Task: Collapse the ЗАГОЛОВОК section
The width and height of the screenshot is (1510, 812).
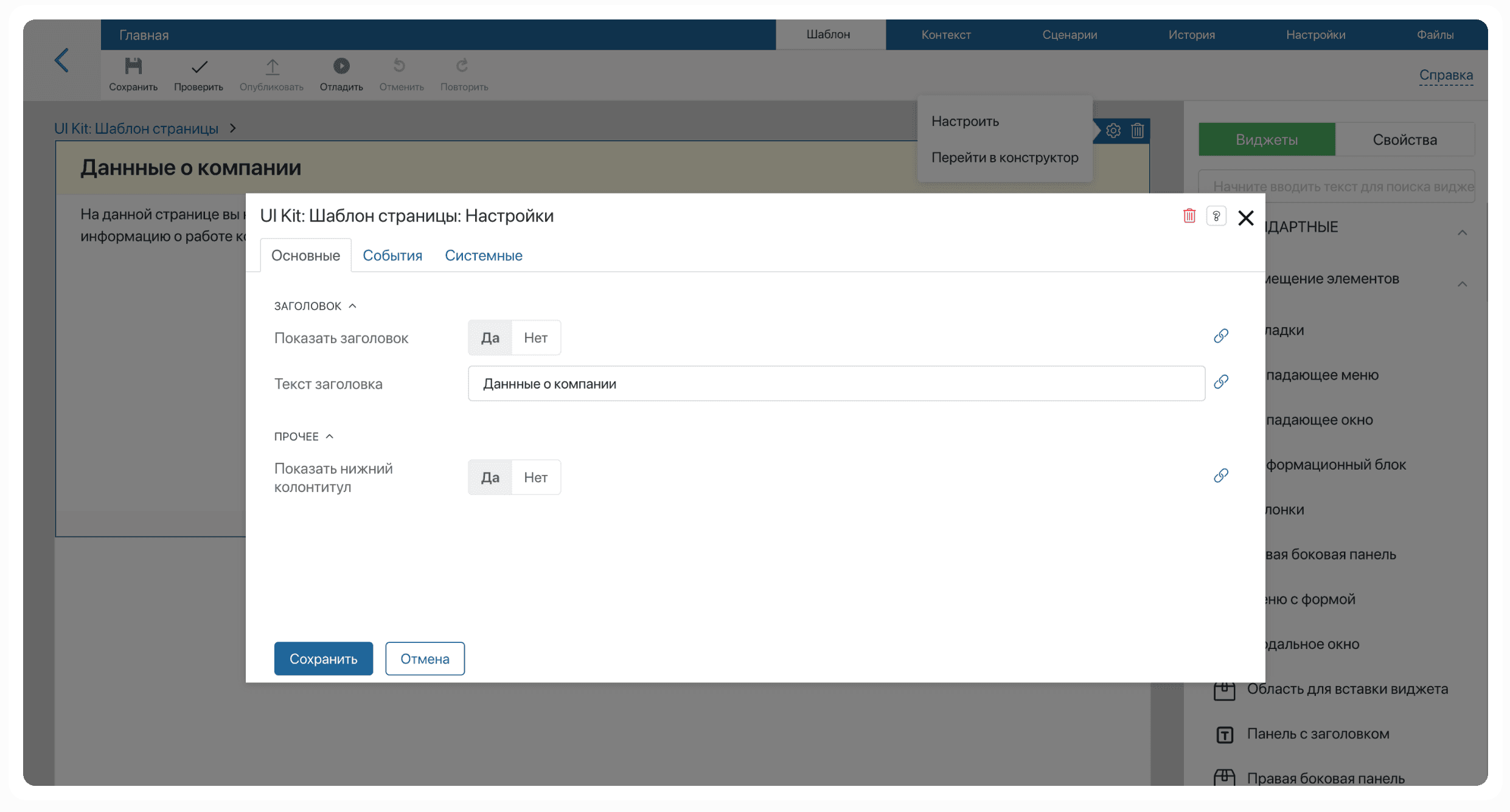Action: pos(352,306)
